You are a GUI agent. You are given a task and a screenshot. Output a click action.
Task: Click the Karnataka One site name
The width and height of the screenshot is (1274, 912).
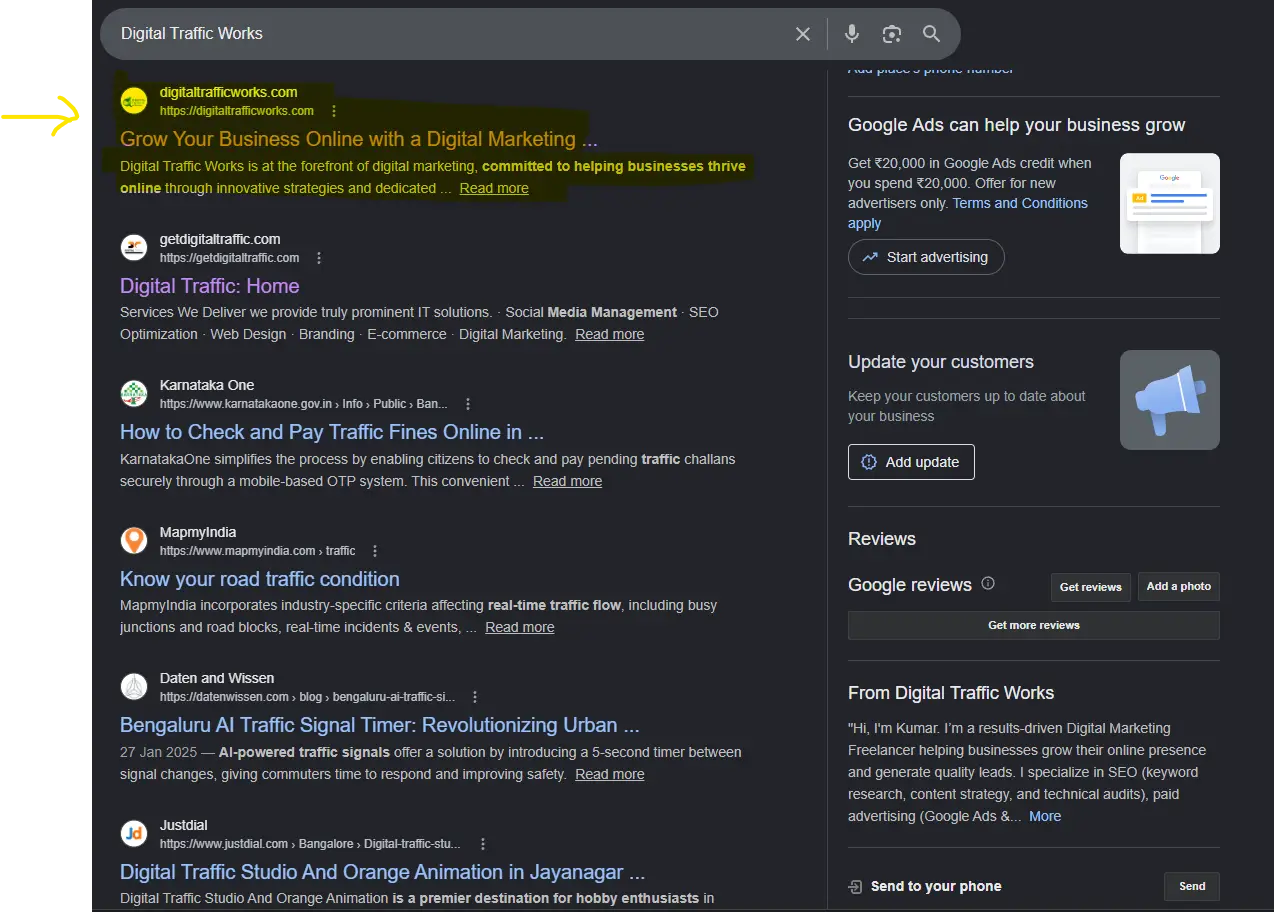pos(207,385)
